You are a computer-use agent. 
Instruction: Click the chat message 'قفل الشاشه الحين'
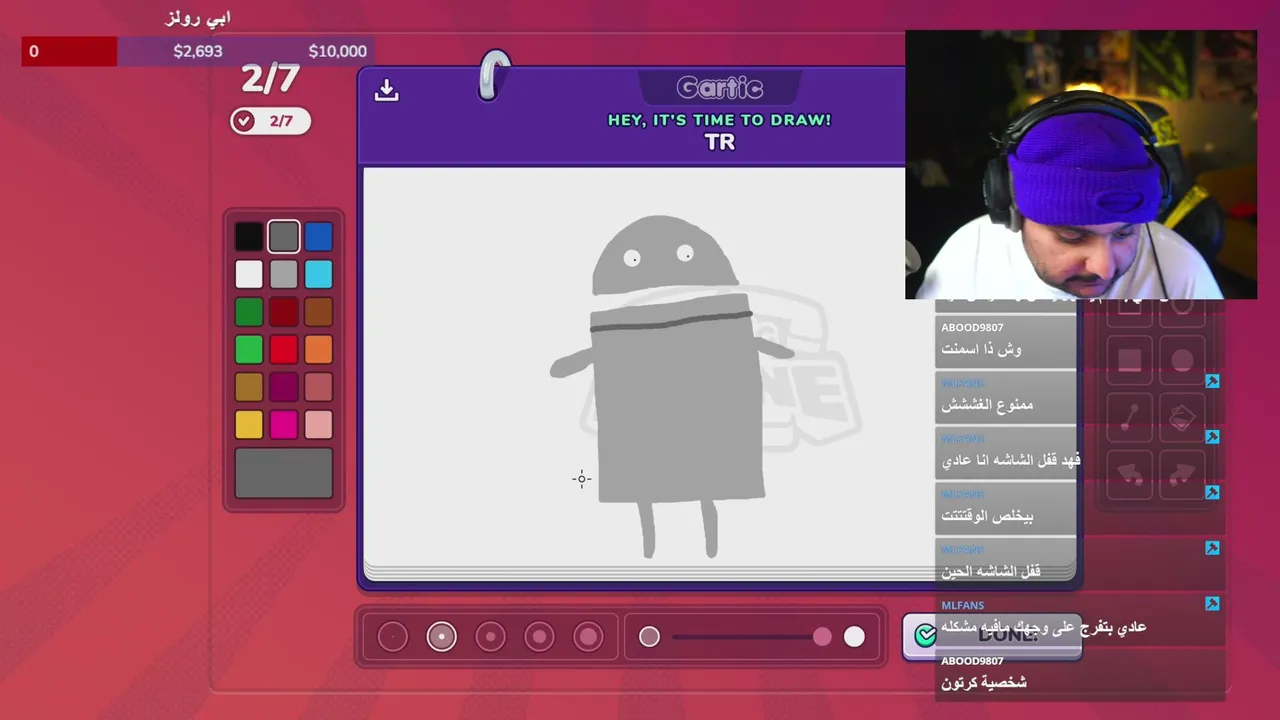[991, 571]
